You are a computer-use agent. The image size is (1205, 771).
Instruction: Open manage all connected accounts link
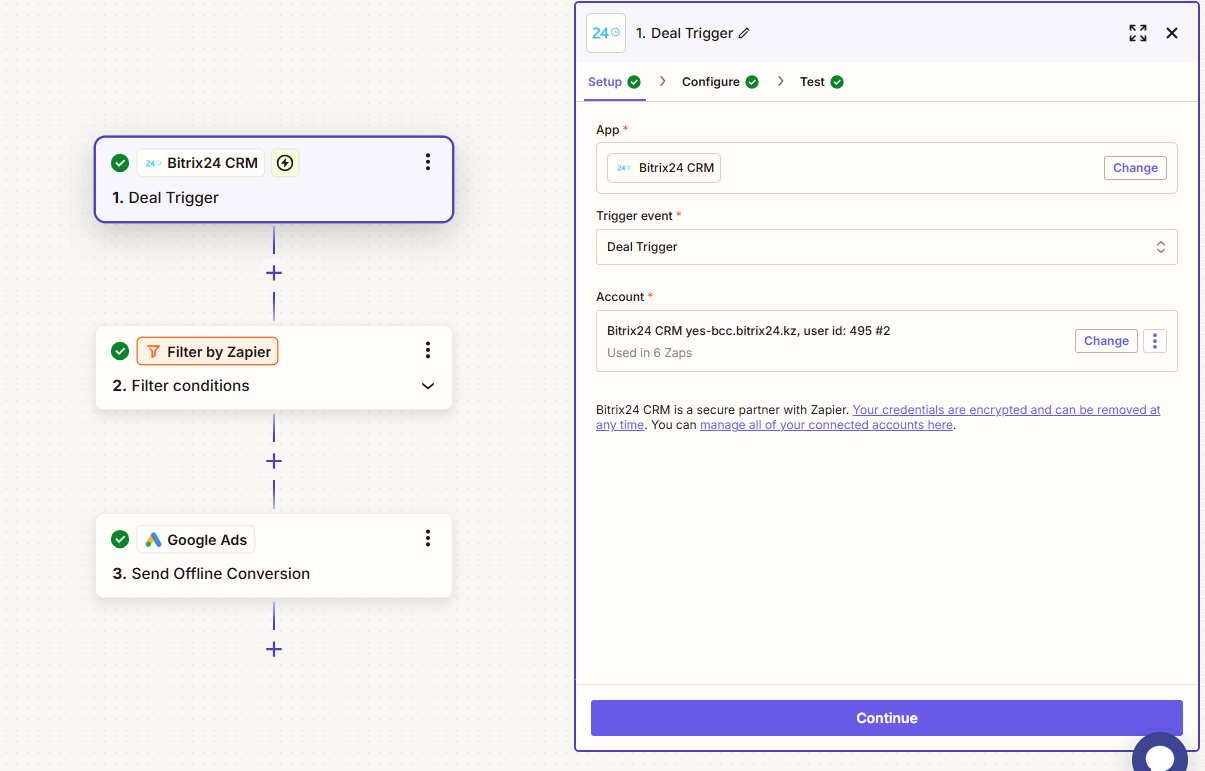click(826, 425)
